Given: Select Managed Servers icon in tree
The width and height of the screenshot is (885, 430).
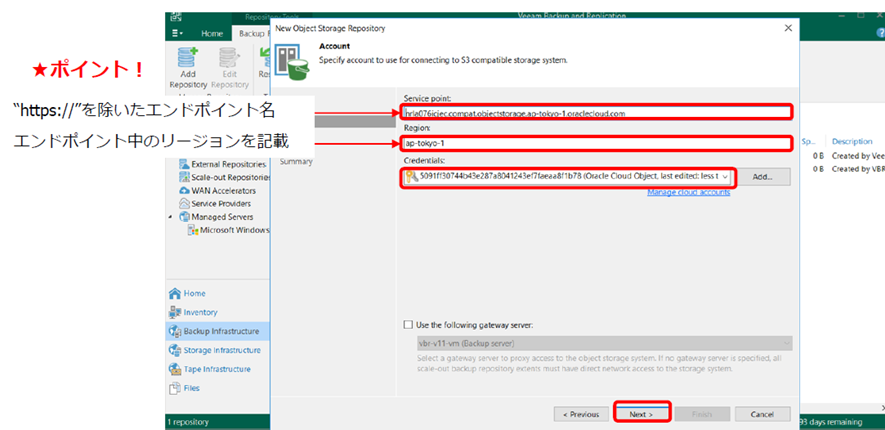Looking at the screenshot, I should pyautogui.click(x=184, y=217).
